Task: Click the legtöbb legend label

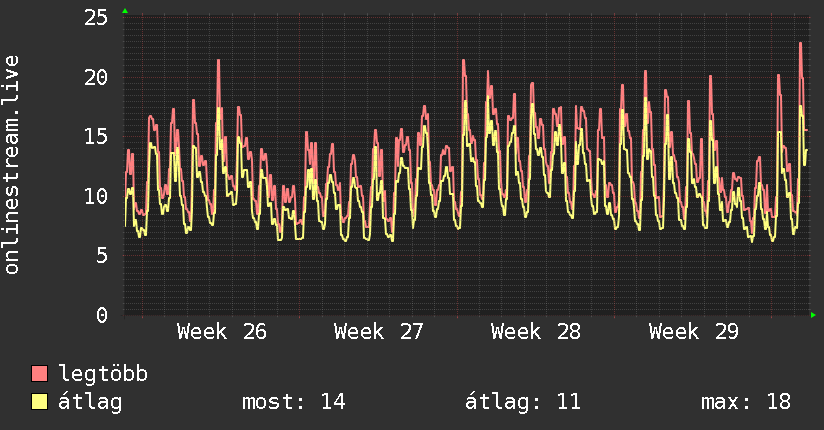Action: [103, 374]
